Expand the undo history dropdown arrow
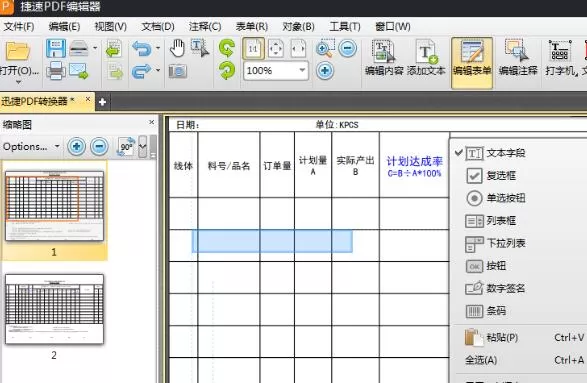Viewport: 587px width, 383px height. tap(158, 48)
